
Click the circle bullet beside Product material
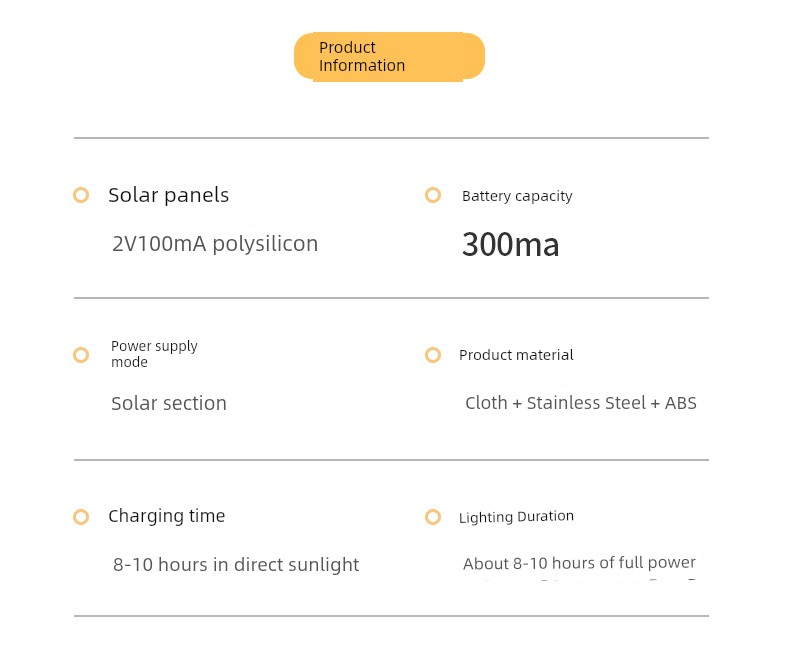coord(433,355)
